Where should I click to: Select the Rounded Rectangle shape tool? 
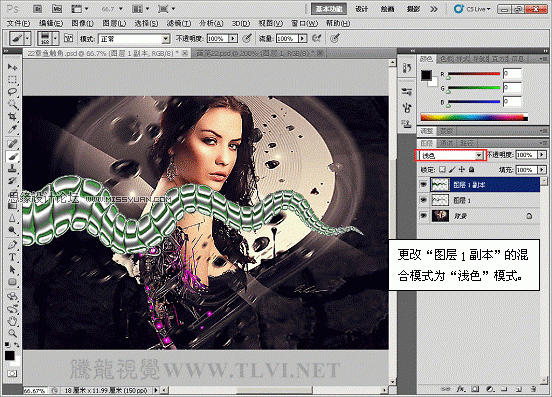click(12, 282)
